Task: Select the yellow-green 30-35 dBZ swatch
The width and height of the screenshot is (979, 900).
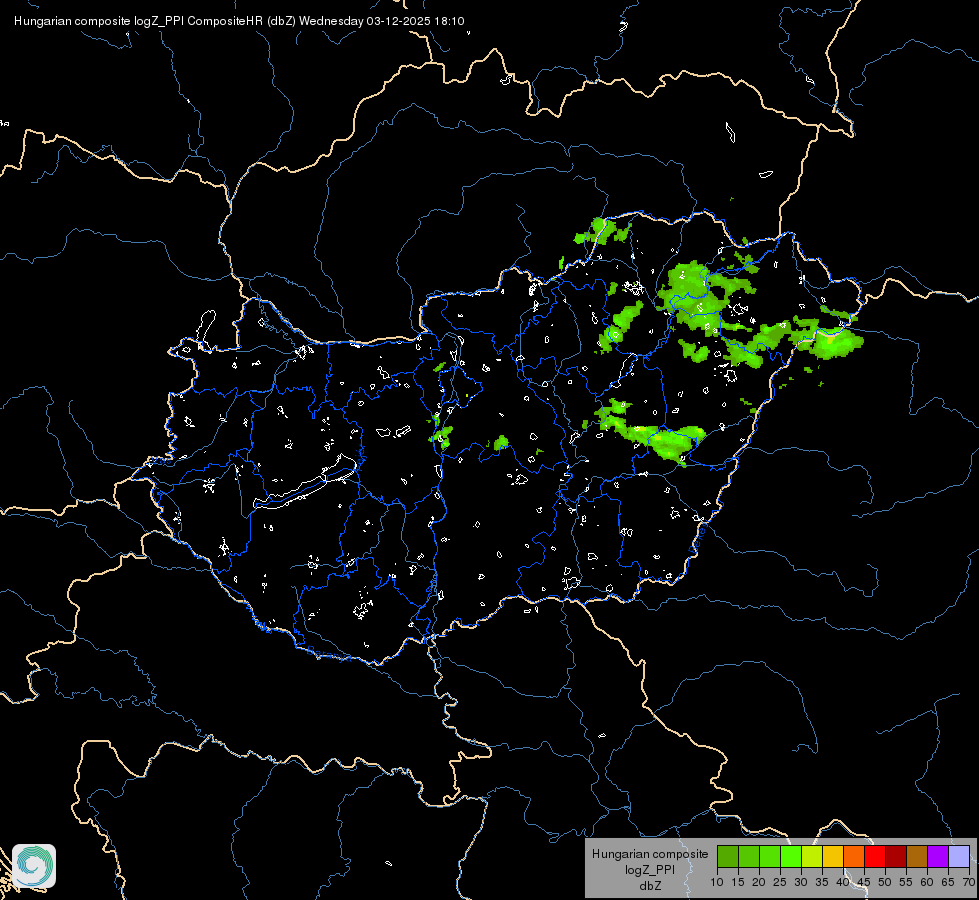Action: coord(812,857)
